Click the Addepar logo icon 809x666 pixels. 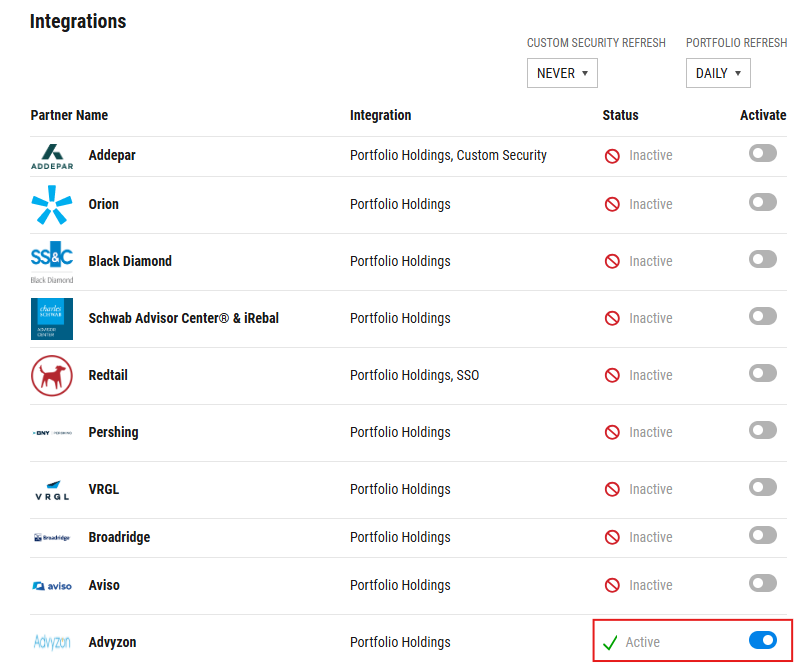pos(52,157)
